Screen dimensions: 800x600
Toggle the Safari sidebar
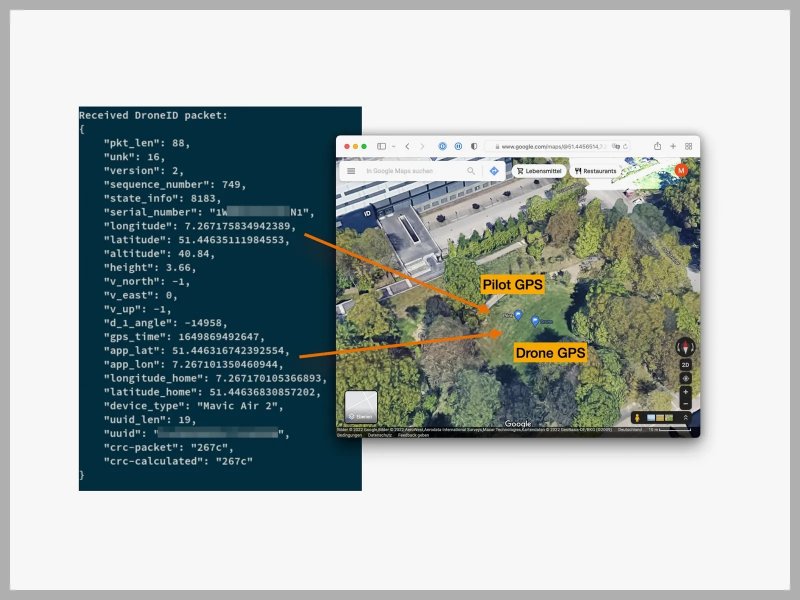(382, 146)
